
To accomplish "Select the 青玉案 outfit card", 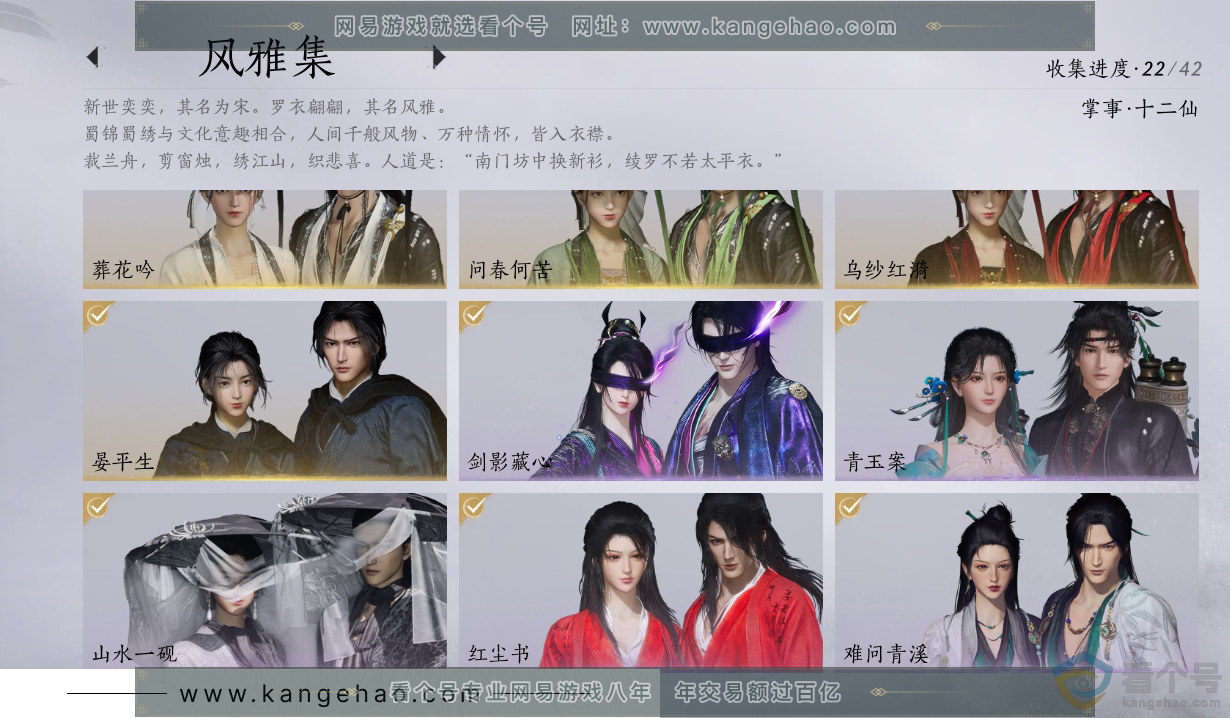I will click(1017, 391).
